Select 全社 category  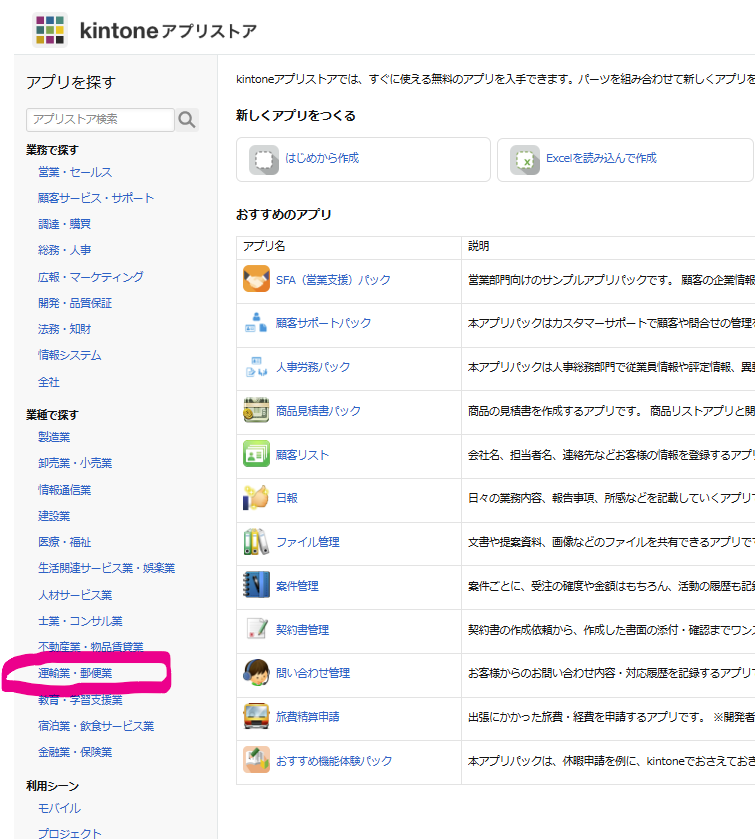coord(49,382)
